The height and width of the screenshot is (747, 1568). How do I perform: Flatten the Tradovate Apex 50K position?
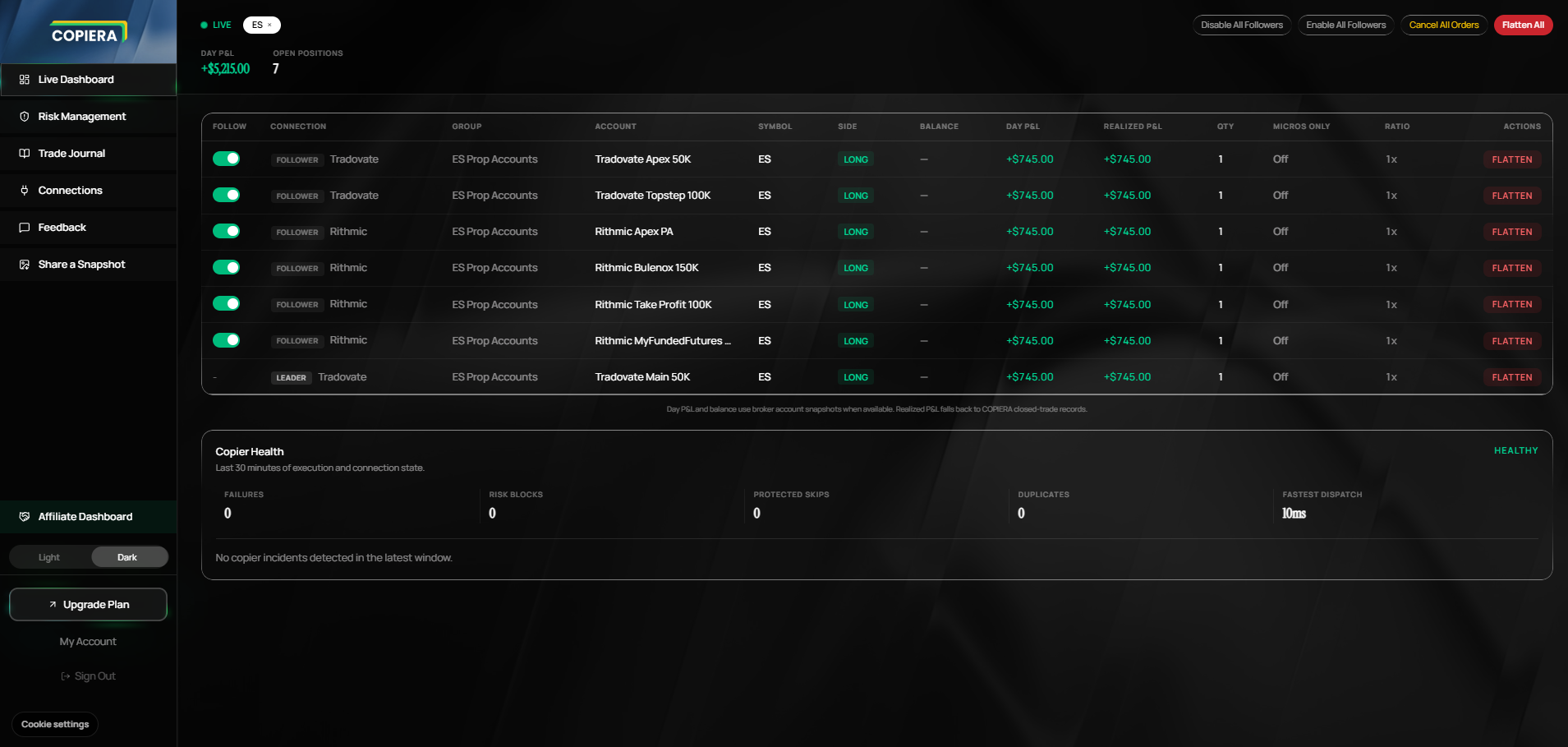1511,159
